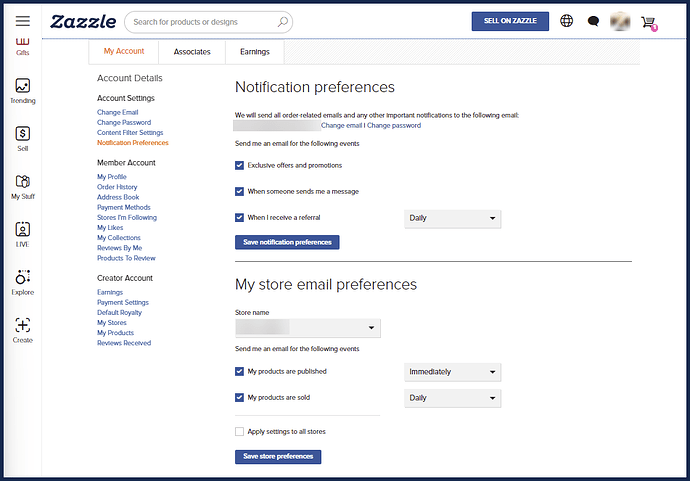Uncheck My products are published
The height and width of the screenshot is (481, 690).
239,371
